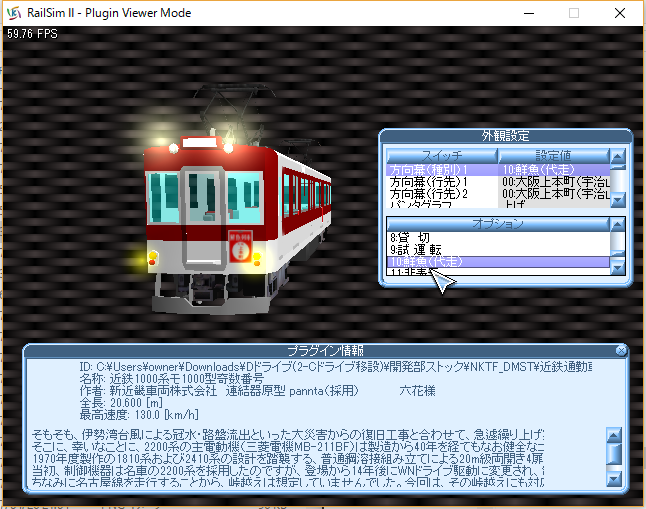Click the 作者: 新近畿車両株式会社 line
The width and height of the screenshot is (646, 509).
pos(257,391)
